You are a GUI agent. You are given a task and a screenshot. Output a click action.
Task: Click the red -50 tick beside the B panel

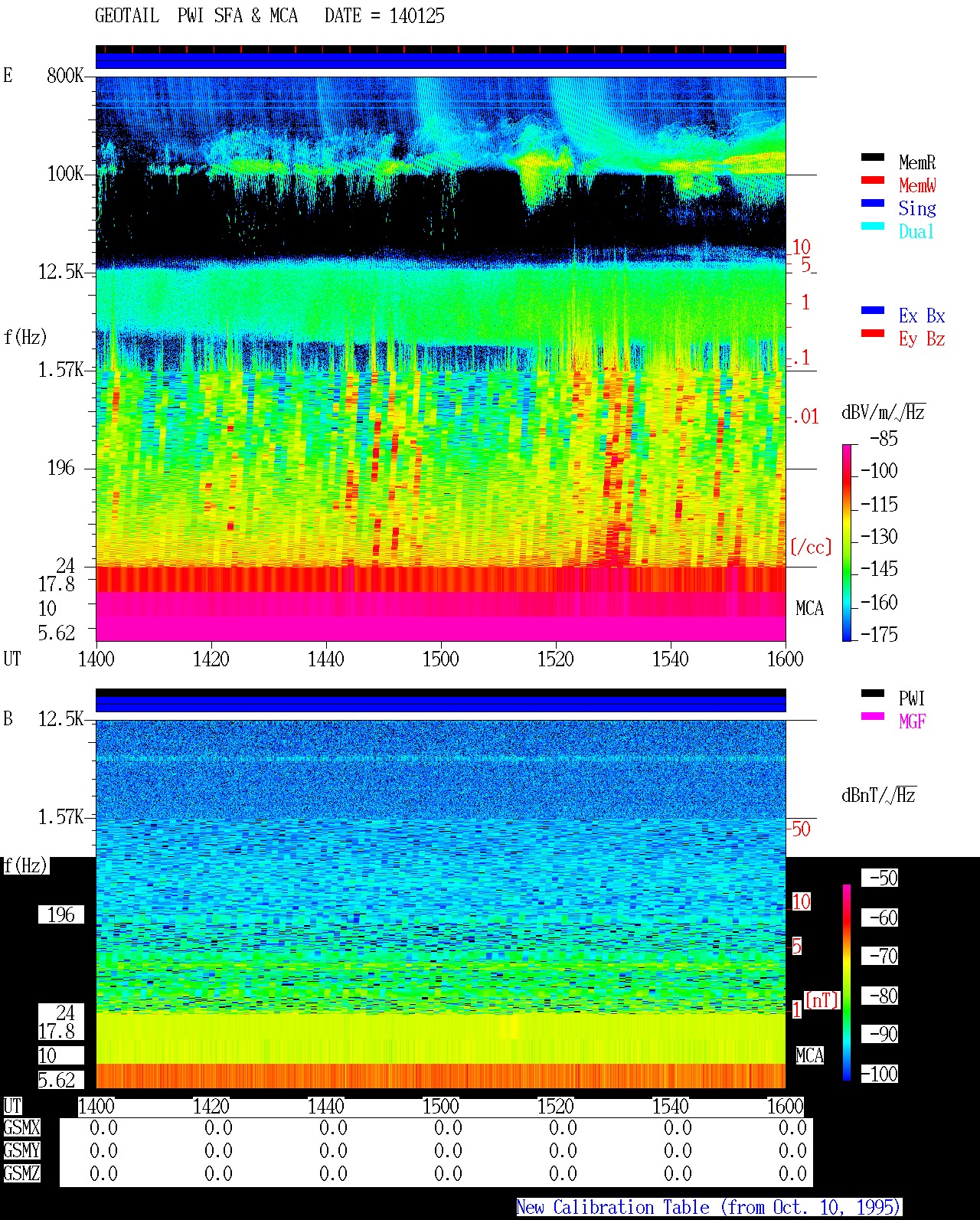[800, 829]
